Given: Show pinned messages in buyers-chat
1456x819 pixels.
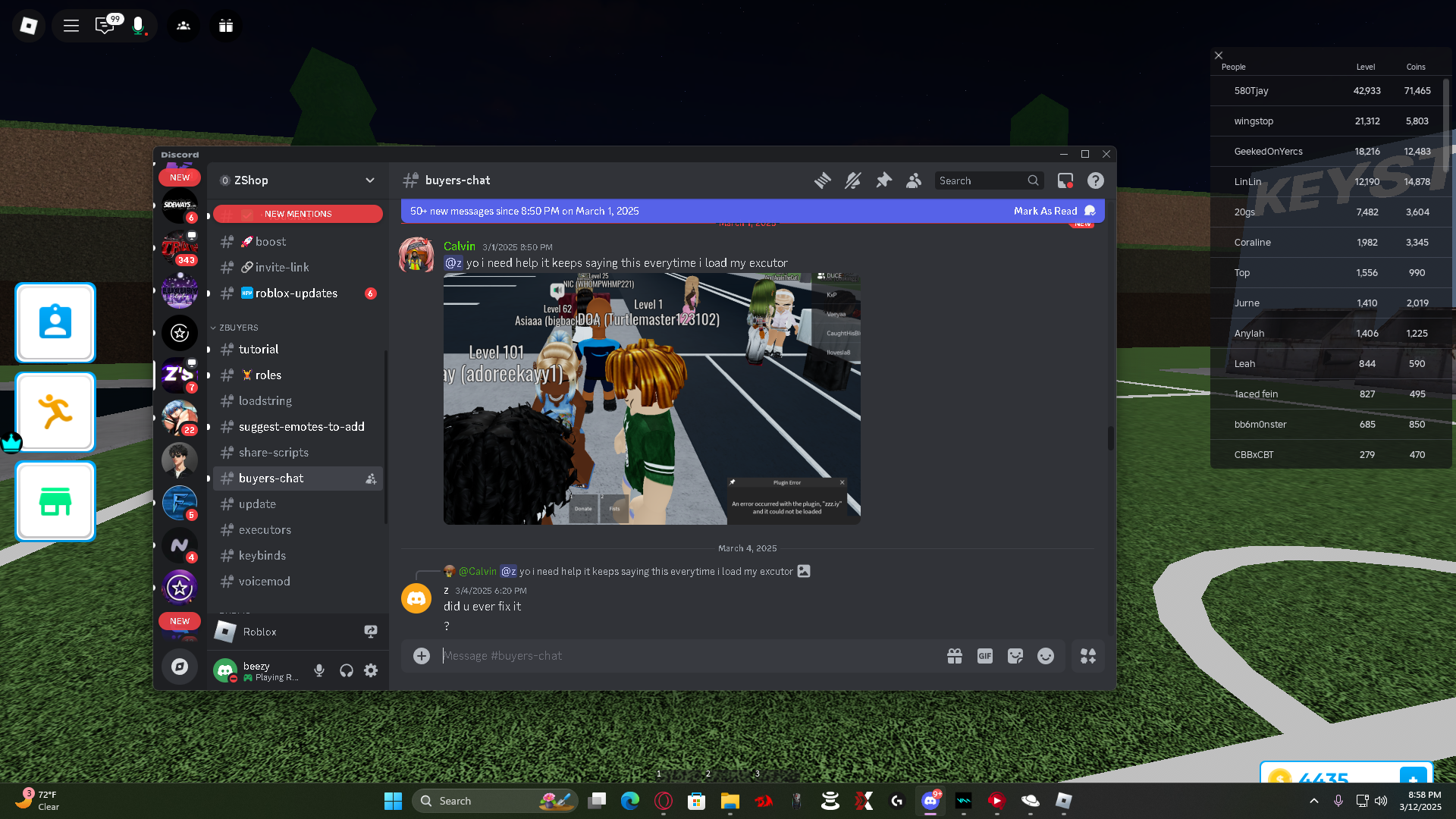Looking at the screenshot, I should click(x=883, y=180).
